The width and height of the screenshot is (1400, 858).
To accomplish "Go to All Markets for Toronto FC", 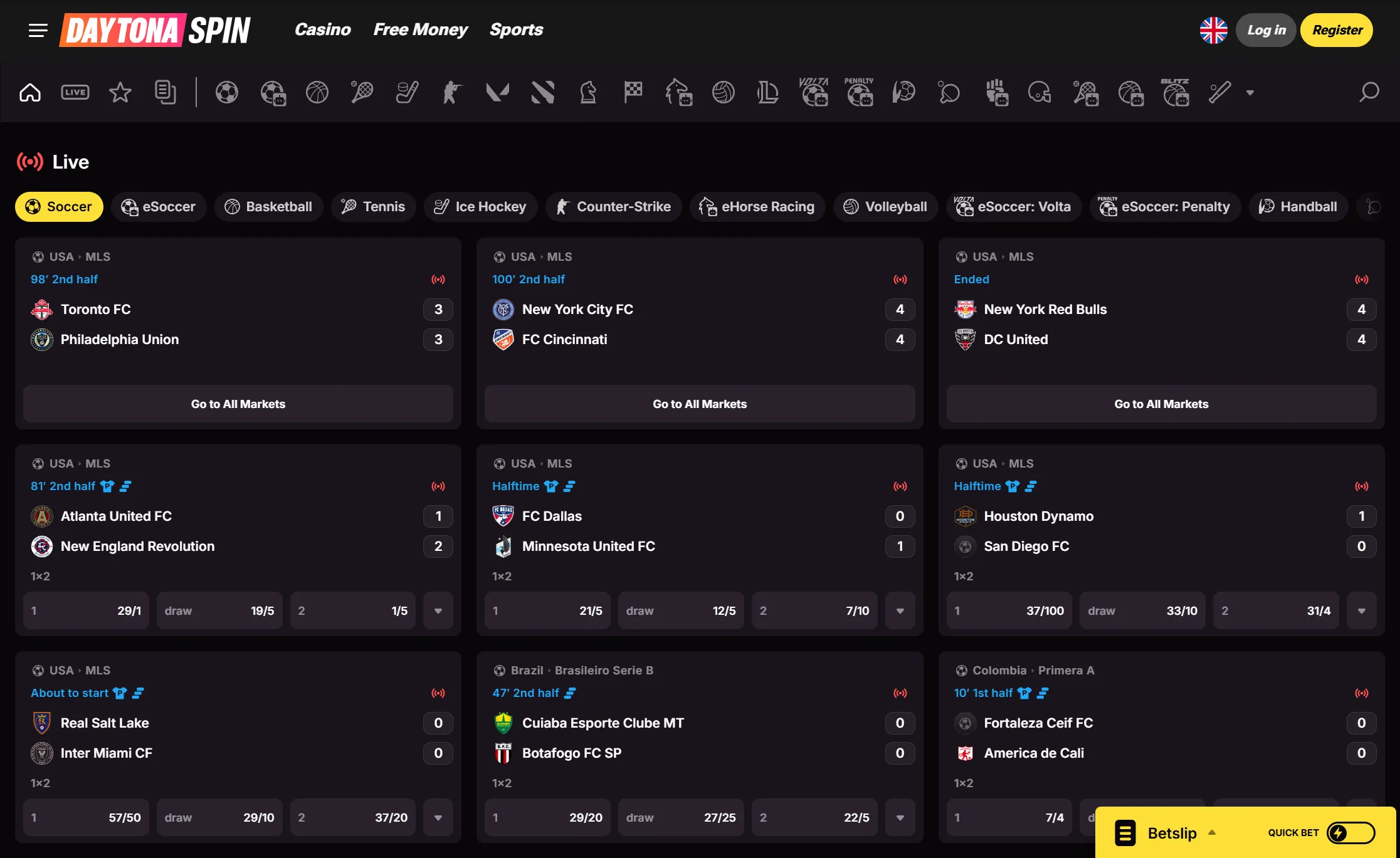I will 238,404.
